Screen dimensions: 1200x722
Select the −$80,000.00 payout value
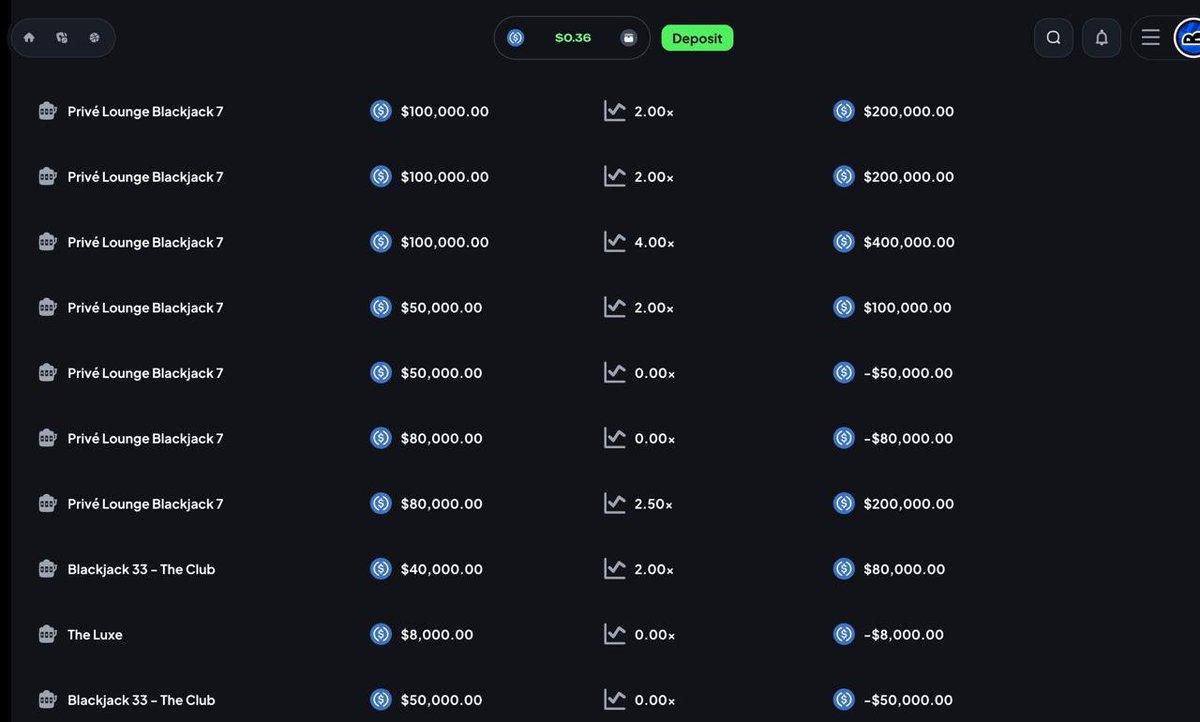(908, 438)
